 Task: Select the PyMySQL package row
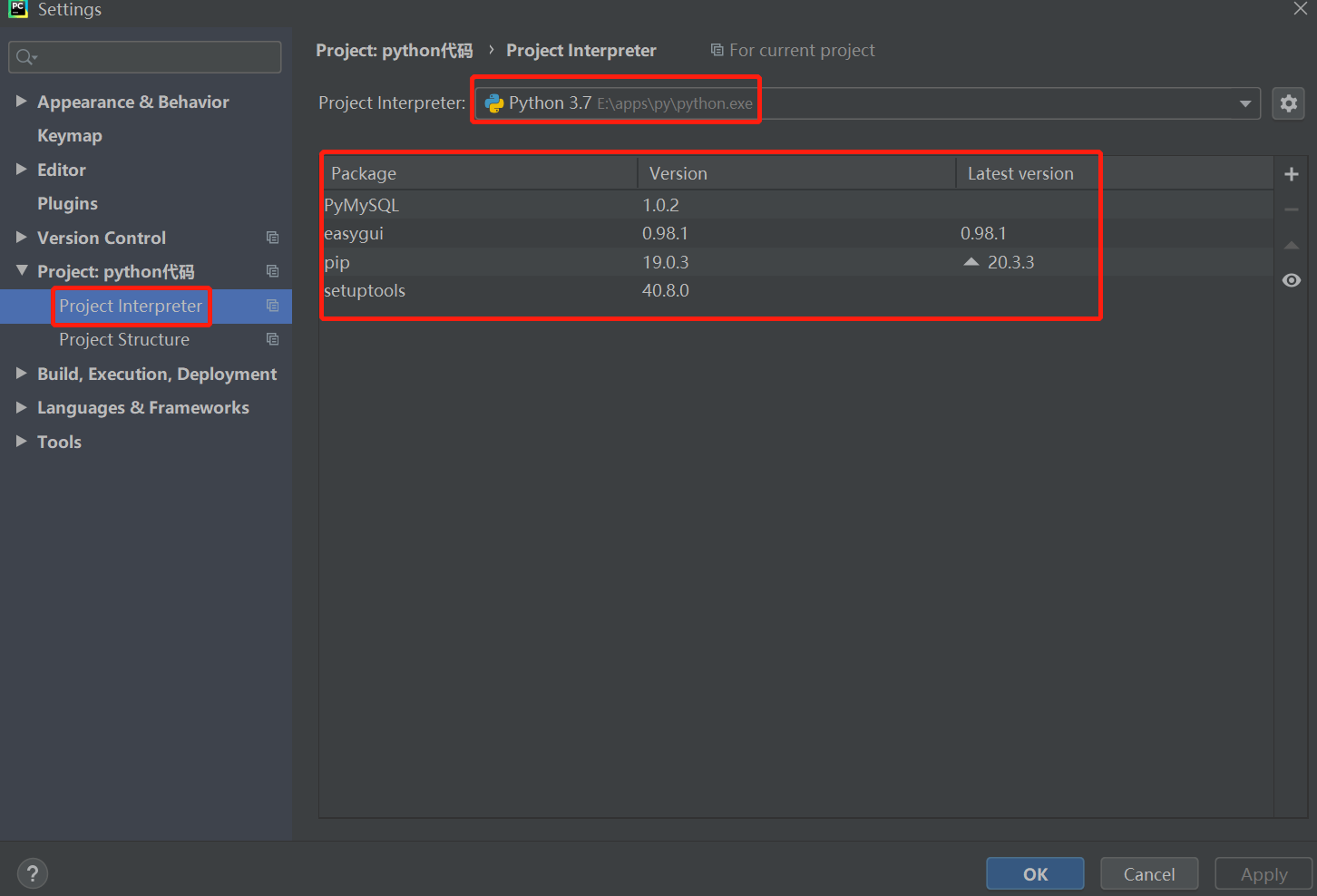796,205
